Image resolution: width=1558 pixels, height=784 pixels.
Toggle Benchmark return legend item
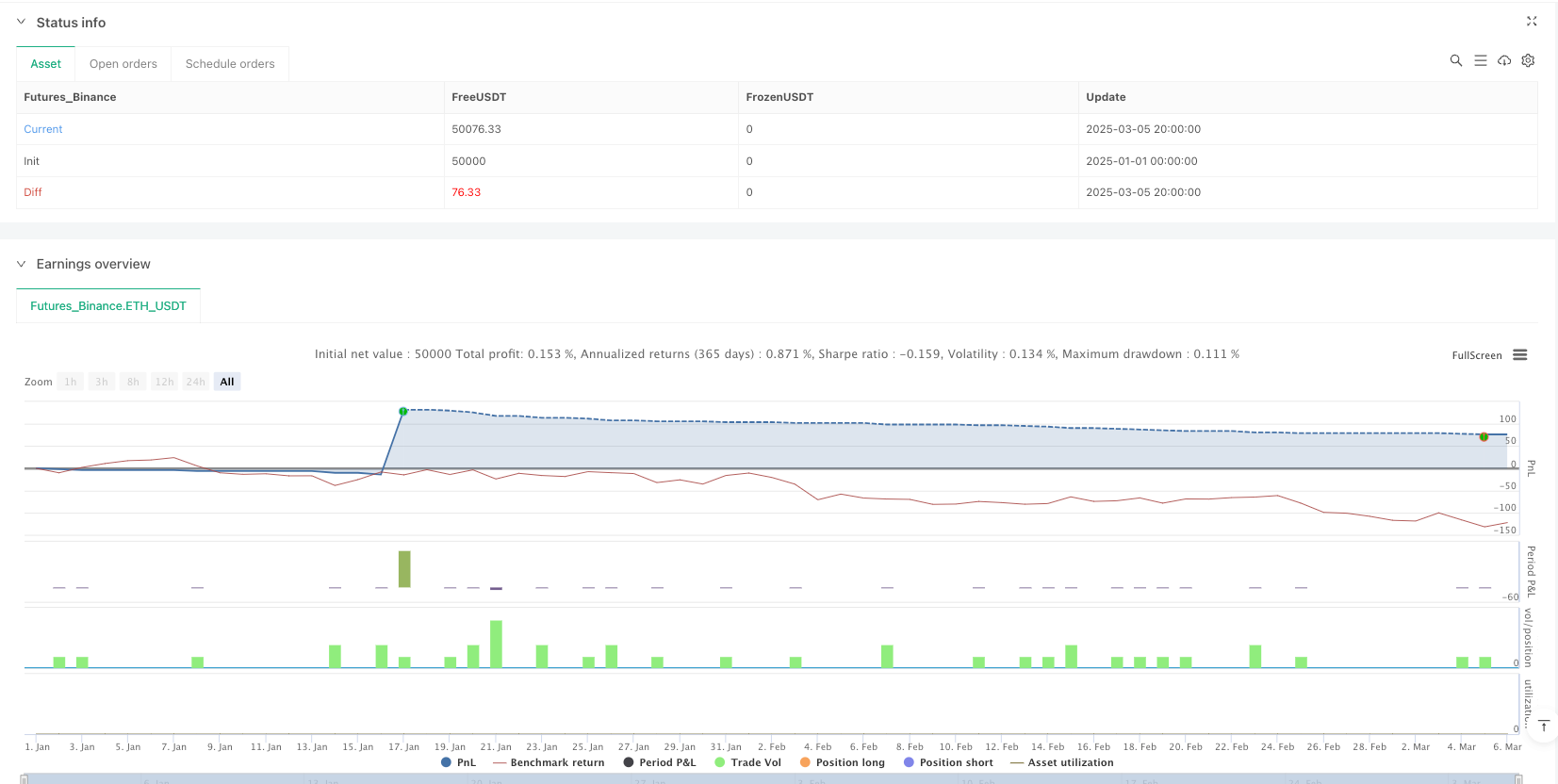548,762
